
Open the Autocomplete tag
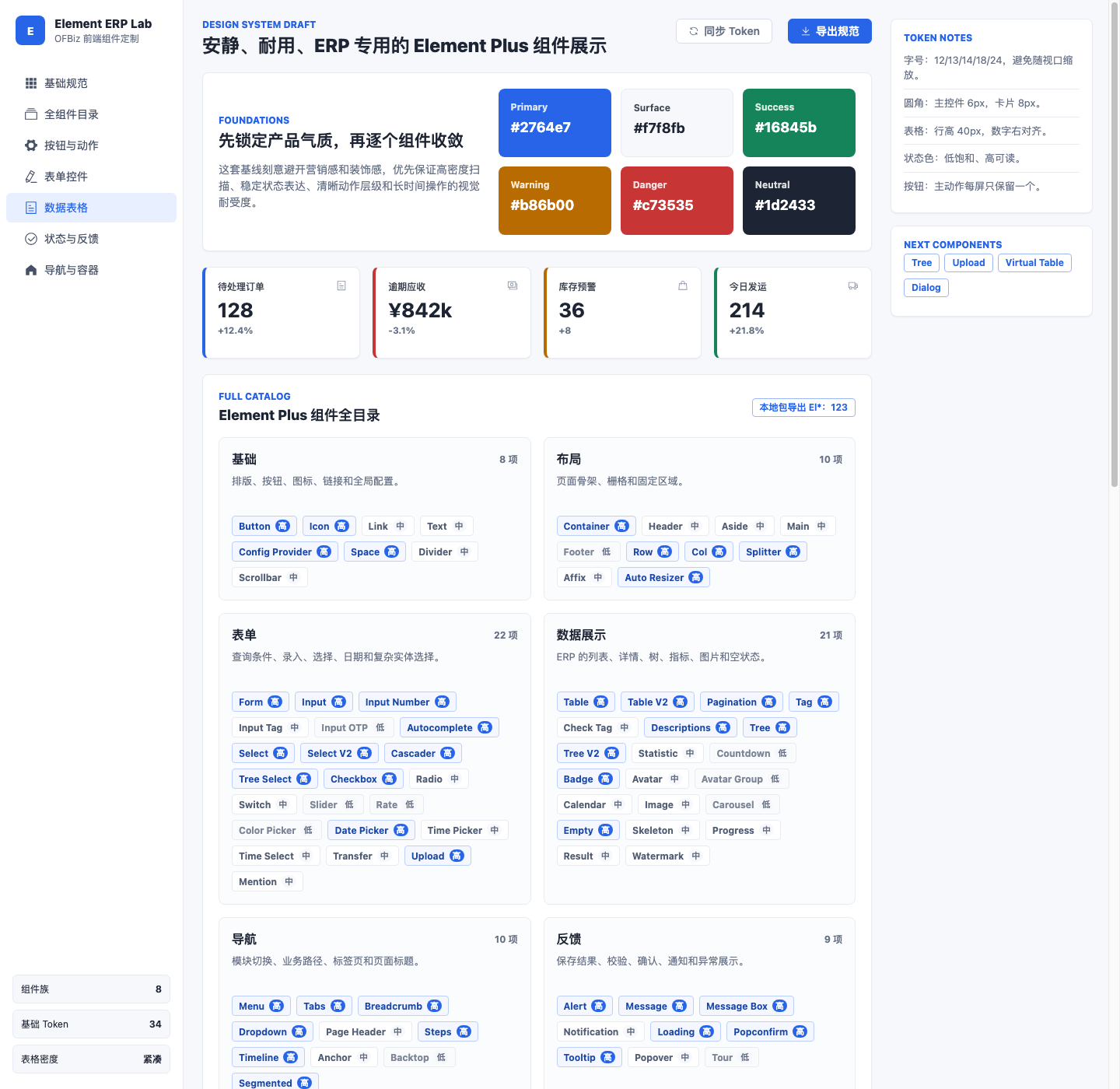click(x=449, y=728)
